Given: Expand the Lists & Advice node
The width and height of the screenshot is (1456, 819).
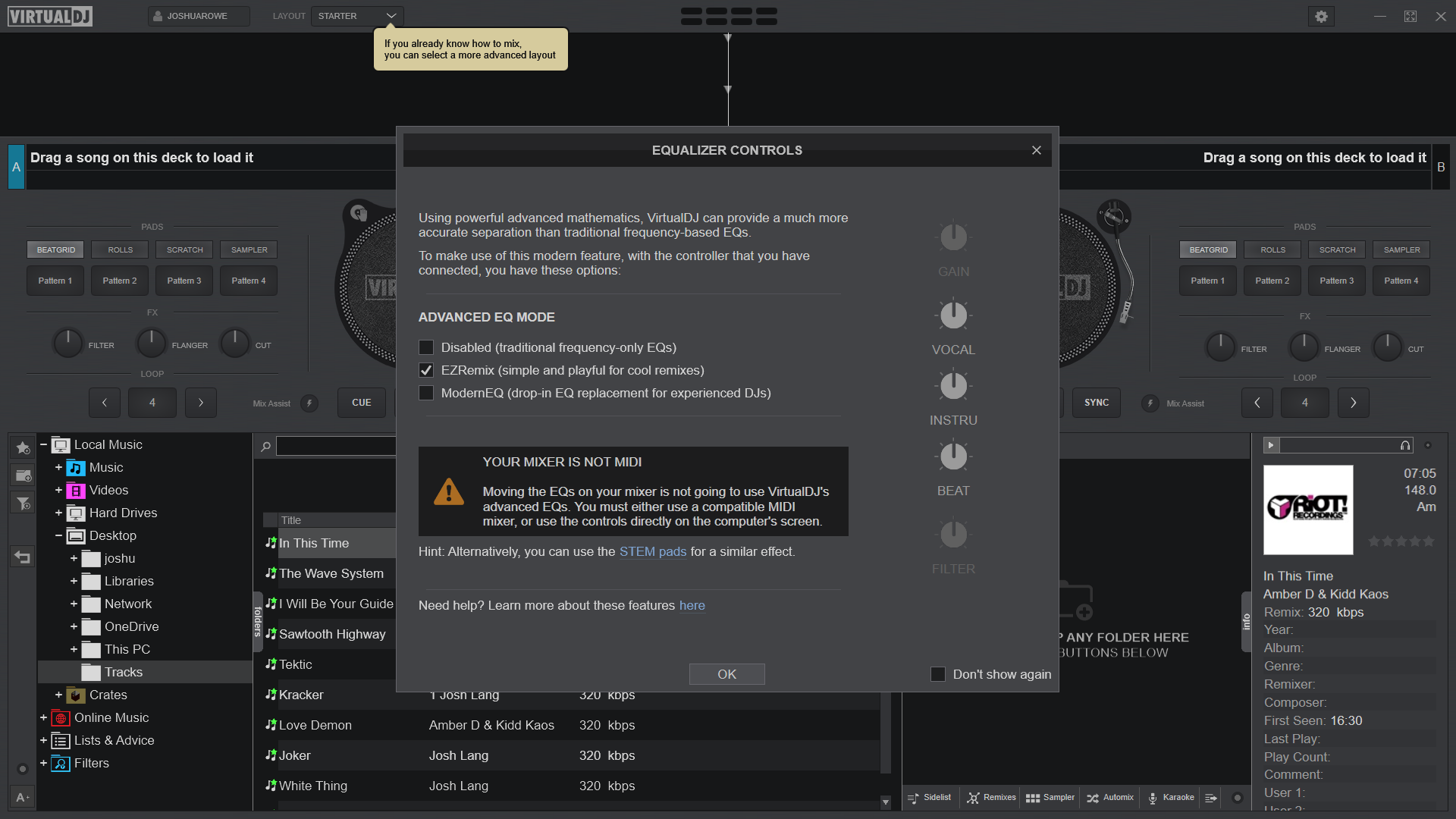Looking at the screenshot, I should [x=43, y=741].
